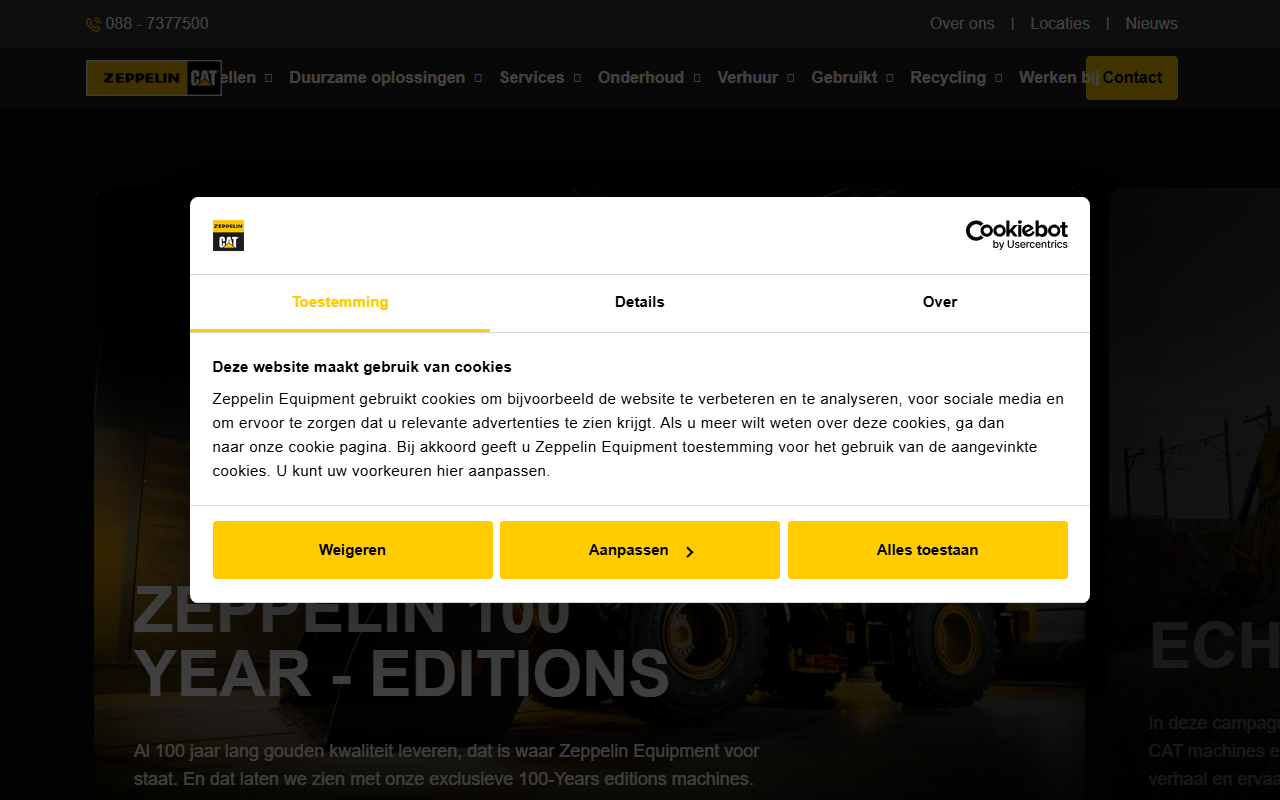Switch to the Over tab
Screen dimensions: 1280x800
(940, 303)
